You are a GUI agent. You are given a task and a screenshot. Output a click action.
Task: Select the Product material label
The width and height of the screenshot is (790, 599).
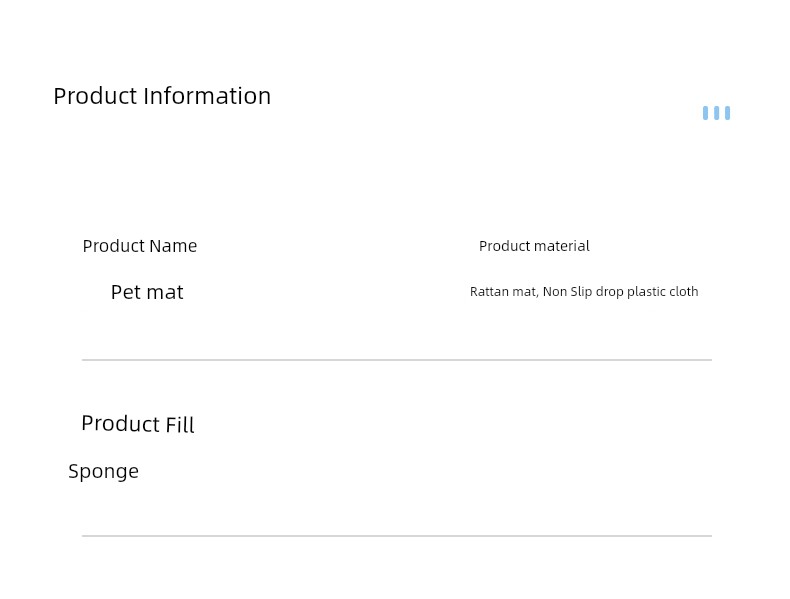(534, 246)
